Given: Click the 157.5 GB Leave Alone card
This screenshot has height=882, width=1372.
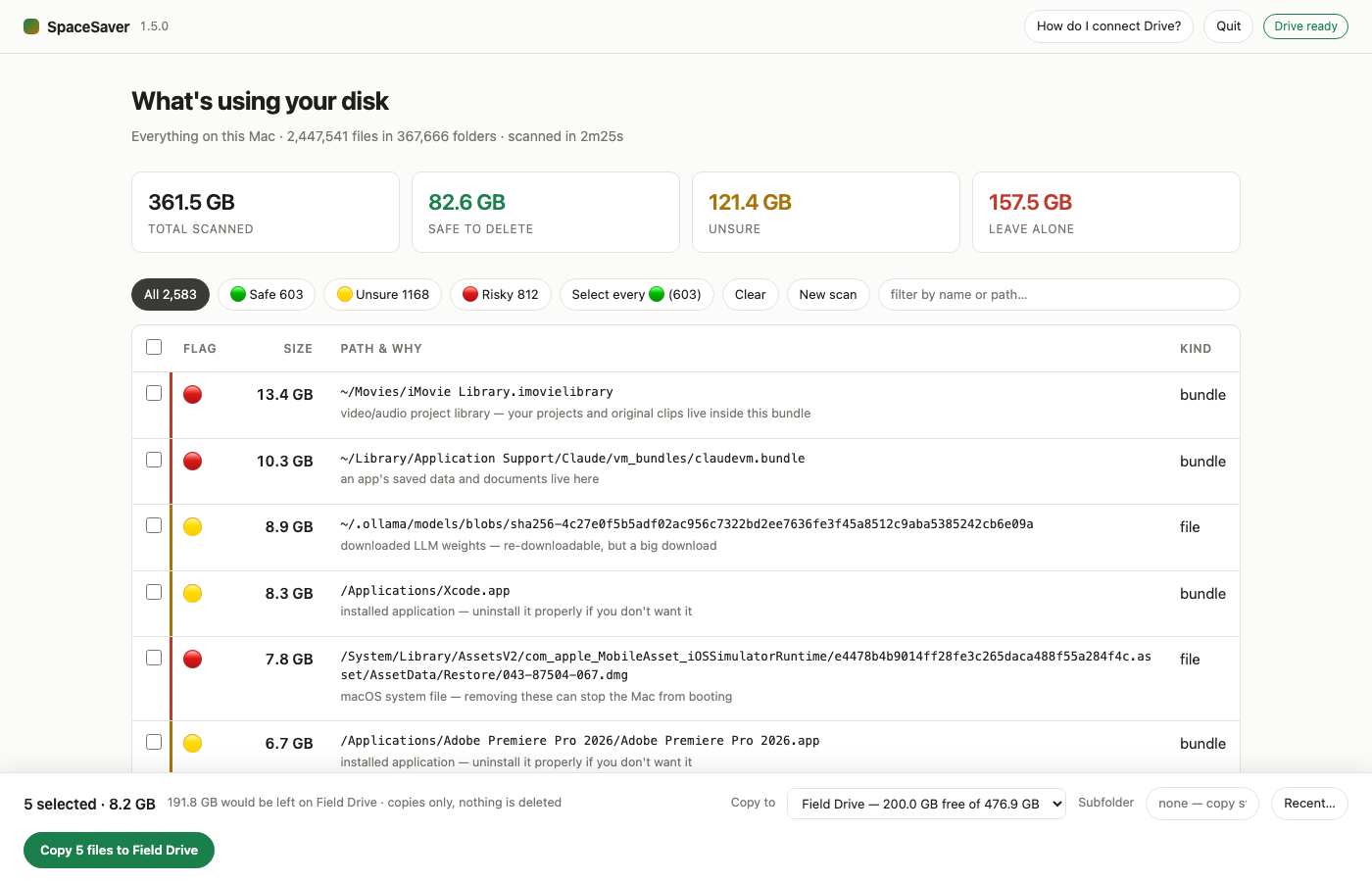Looking at the screenshot, I should (x=1106, y=213).
